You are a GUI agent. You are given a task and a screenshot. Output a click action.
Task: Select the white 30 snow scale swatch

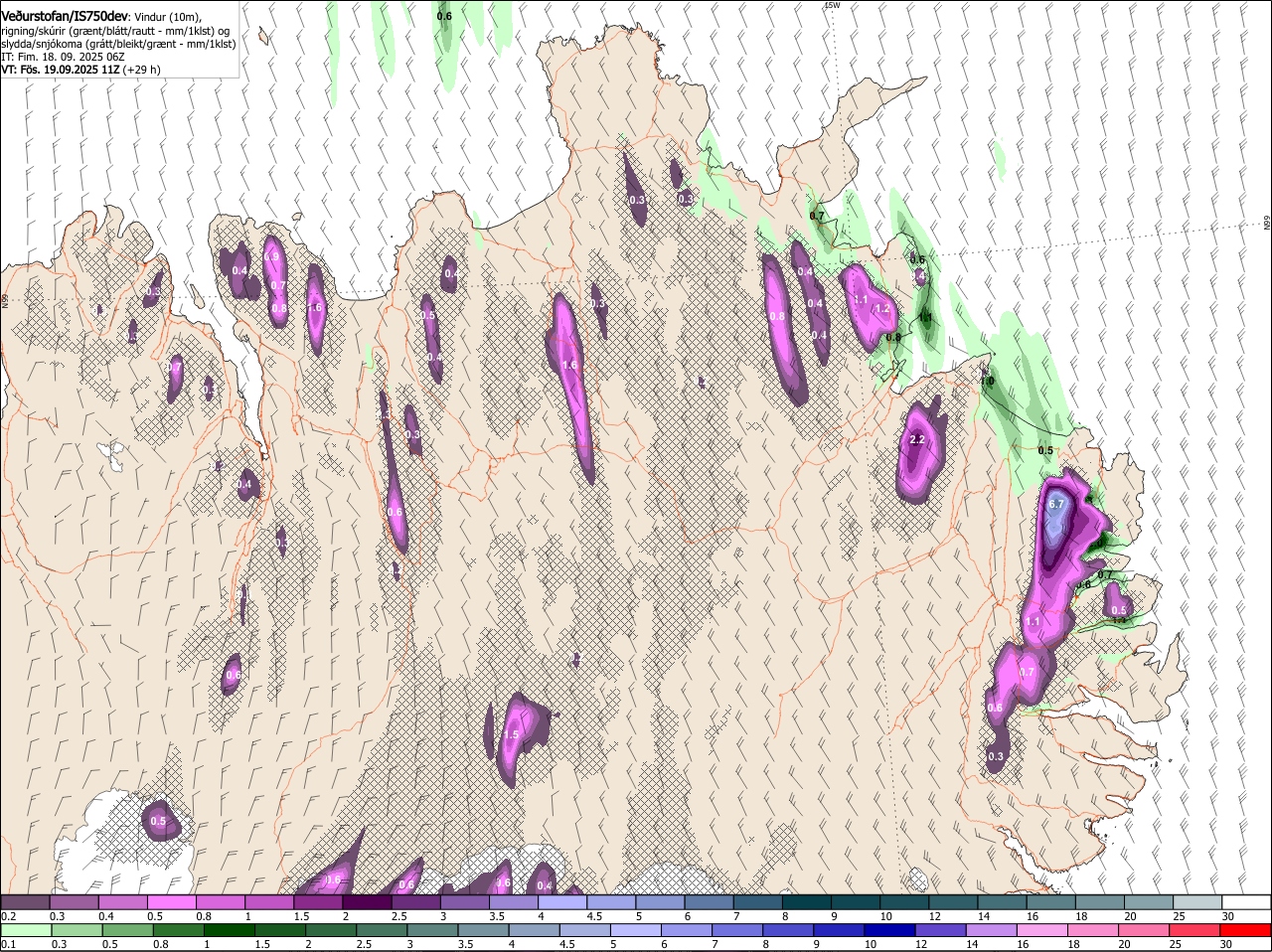tap(1245, 901)
